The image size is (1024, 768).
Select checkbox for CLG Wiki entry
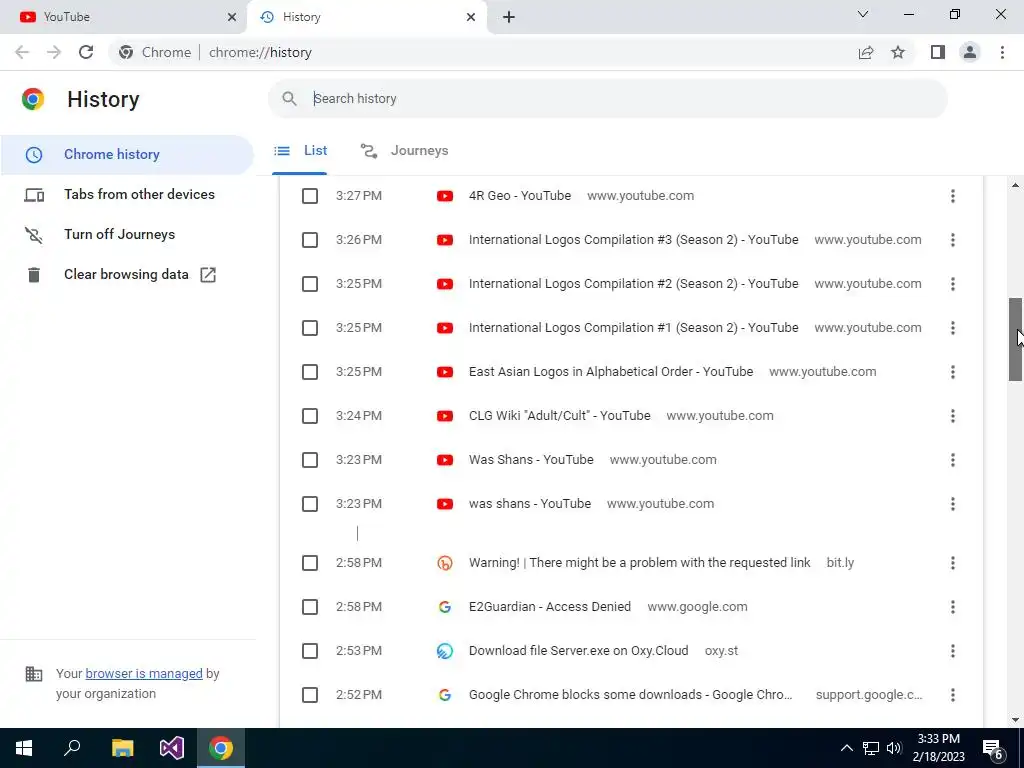click(310, 416)
